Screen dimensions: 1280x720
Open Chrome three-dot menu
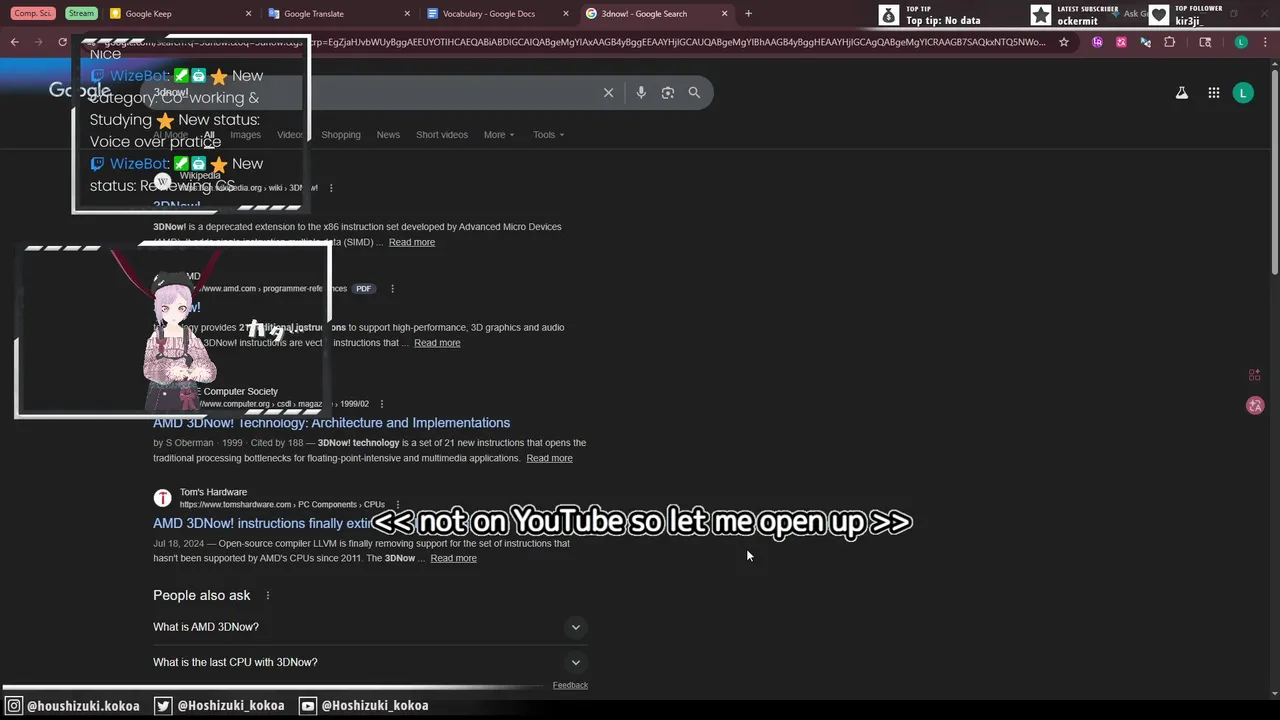(x=1265, y=42)
